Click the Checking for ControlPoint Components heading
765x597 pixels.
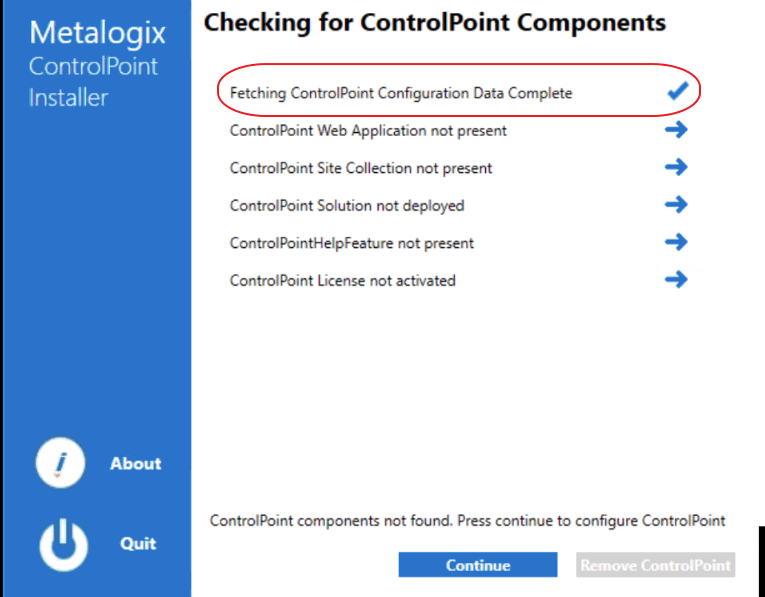pyautogui.click(x=435, y=21)
